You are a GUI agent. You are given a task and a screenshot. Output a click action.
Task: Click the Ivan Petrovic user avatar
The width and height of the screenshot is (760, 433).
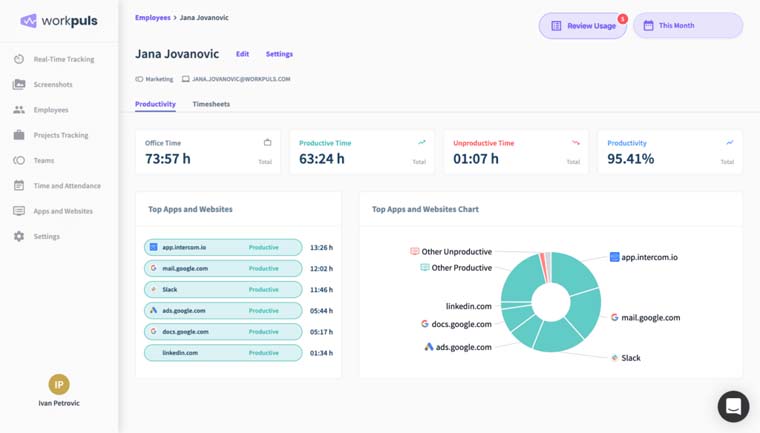click(59, 384)
